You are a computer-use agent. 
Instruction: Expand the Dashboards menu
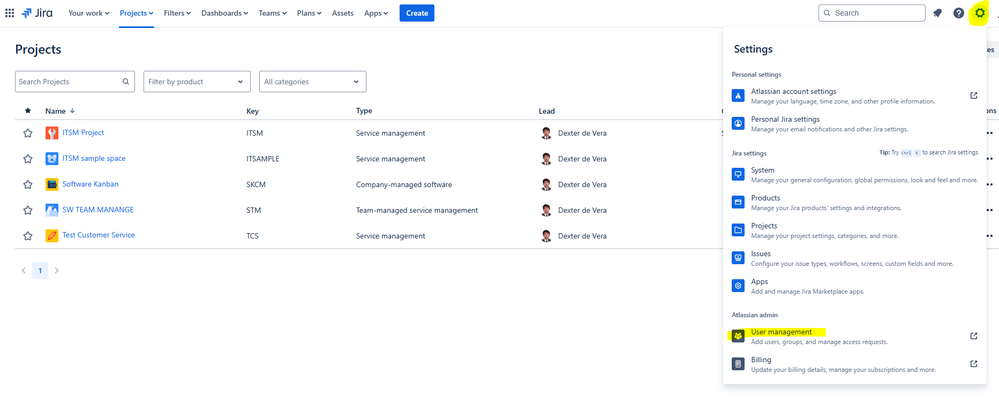pos(225,13)
